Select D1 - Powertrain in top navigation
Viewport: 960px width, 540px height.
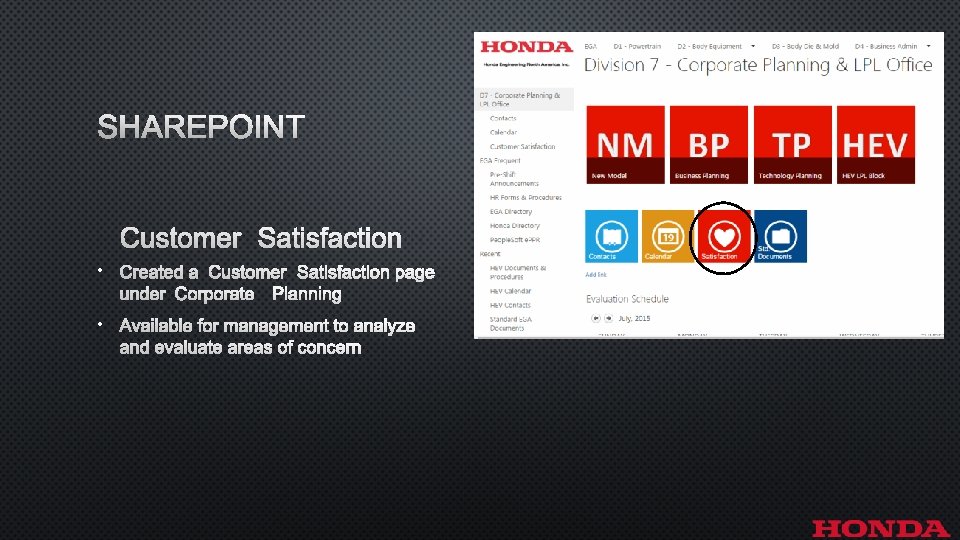click(637, 47)
